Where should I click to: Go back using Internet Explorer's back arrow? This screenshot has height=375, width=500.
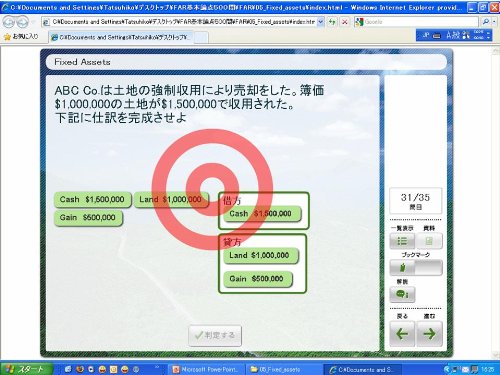(x=9, y=22)
